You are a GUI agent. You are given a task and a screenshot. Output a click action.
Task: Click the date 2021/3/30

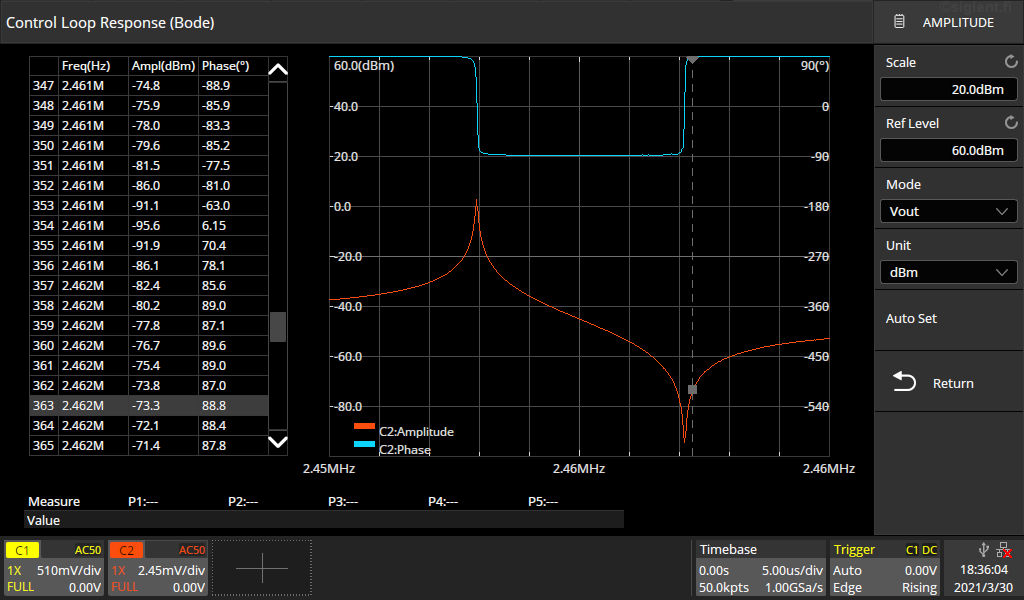984,588
